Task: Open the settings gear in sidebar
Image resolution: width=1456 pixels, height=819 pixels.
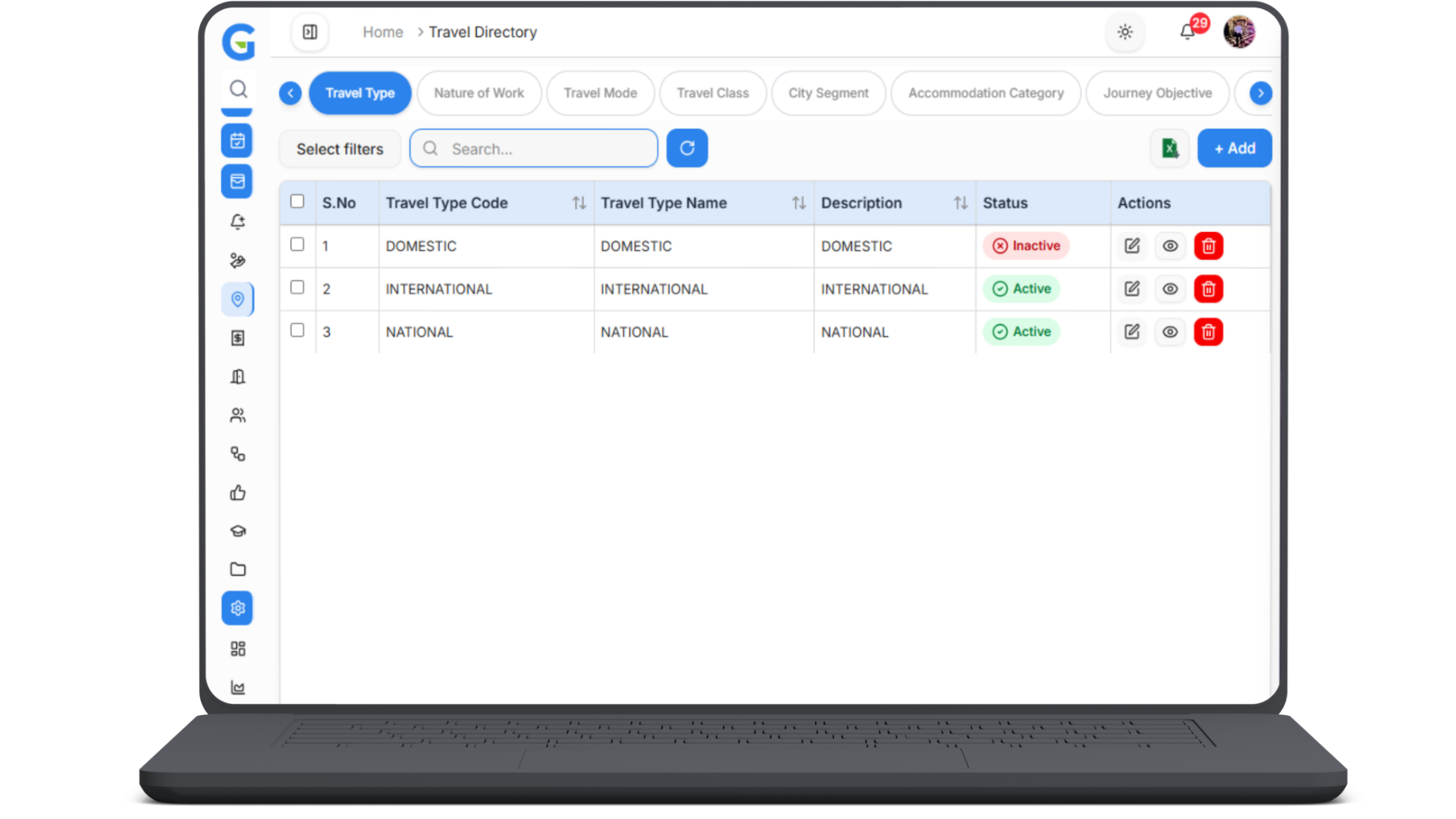Action: (x=237, y=608)
